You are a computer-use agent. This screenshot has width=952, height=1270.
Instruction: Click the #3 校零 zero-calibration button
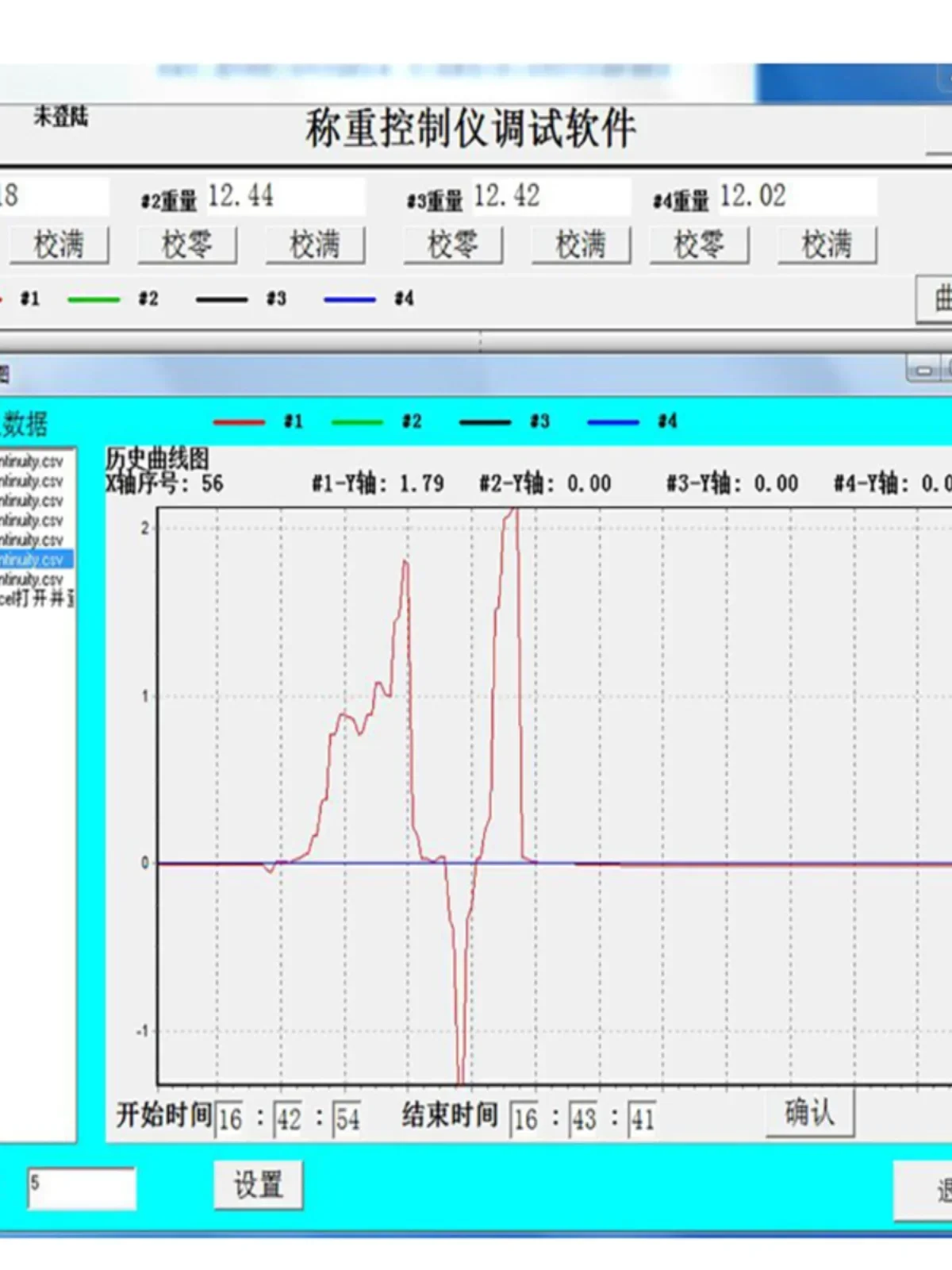453,244
